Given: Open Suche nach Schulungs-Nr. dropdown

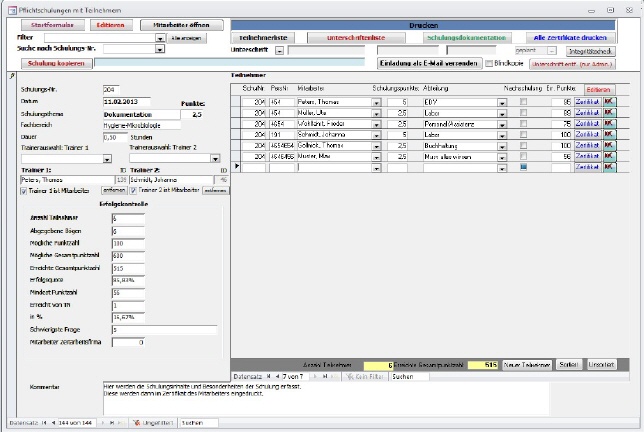Looking at the screenshot, I should coord(160,49).
